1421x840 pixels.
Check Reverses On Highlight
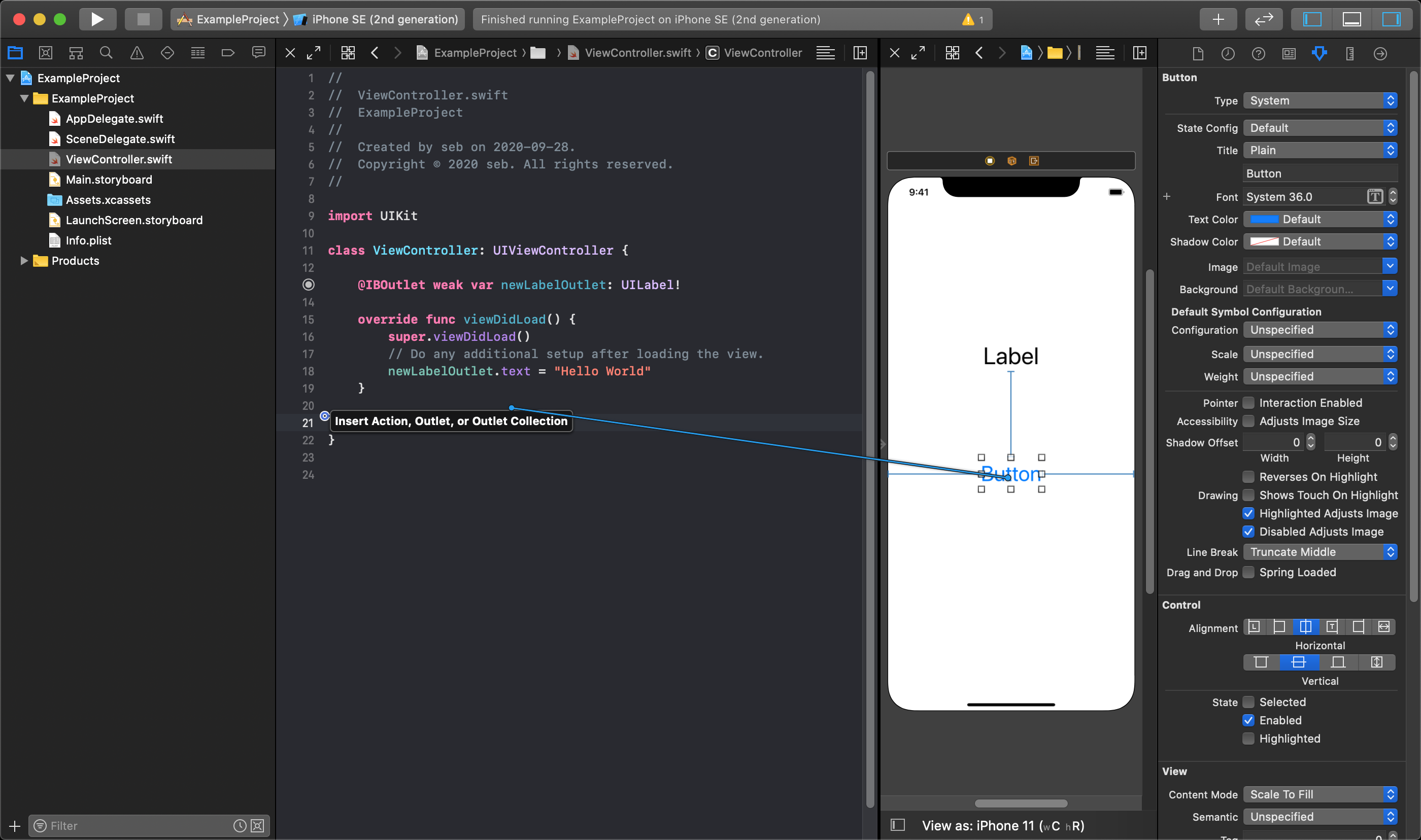point(1248,477)
